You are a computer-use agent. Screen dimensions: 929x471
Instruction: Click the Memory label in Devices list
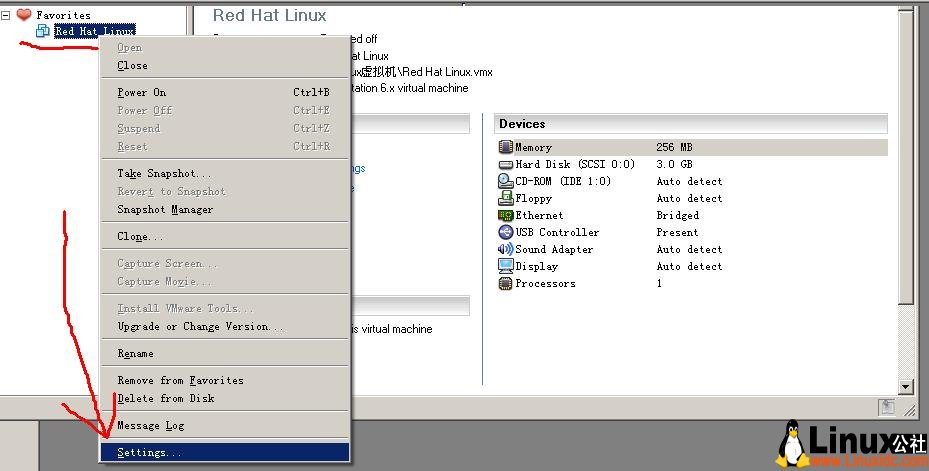point(533,148)
